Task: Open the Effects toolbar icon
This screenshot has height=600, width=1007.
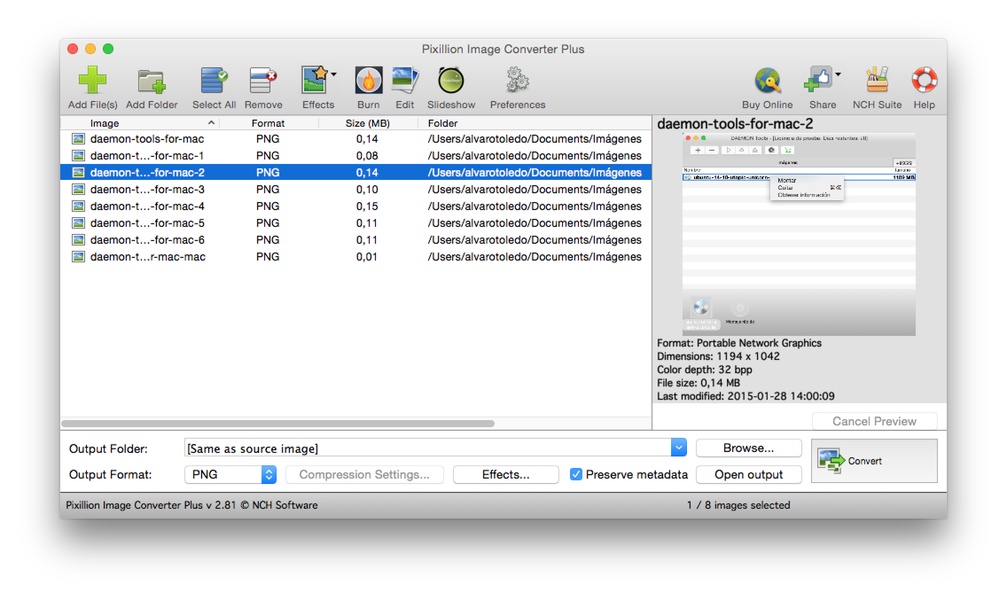Action: click(x=315, y=80)
